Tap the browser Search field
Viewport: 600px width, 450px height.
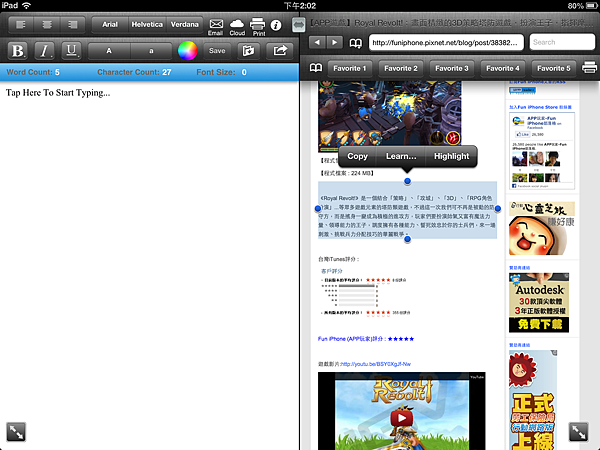(x=562, y=42)
